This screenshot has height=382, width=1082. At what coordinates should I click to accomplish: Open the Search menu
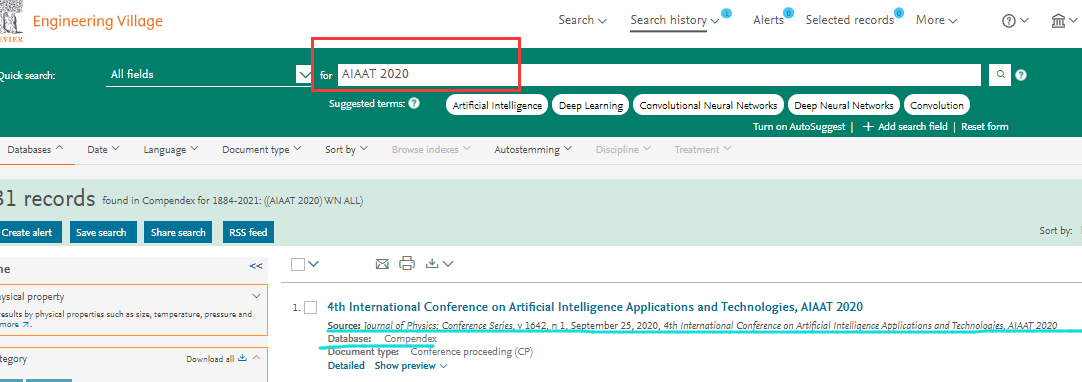pos(582,20)
